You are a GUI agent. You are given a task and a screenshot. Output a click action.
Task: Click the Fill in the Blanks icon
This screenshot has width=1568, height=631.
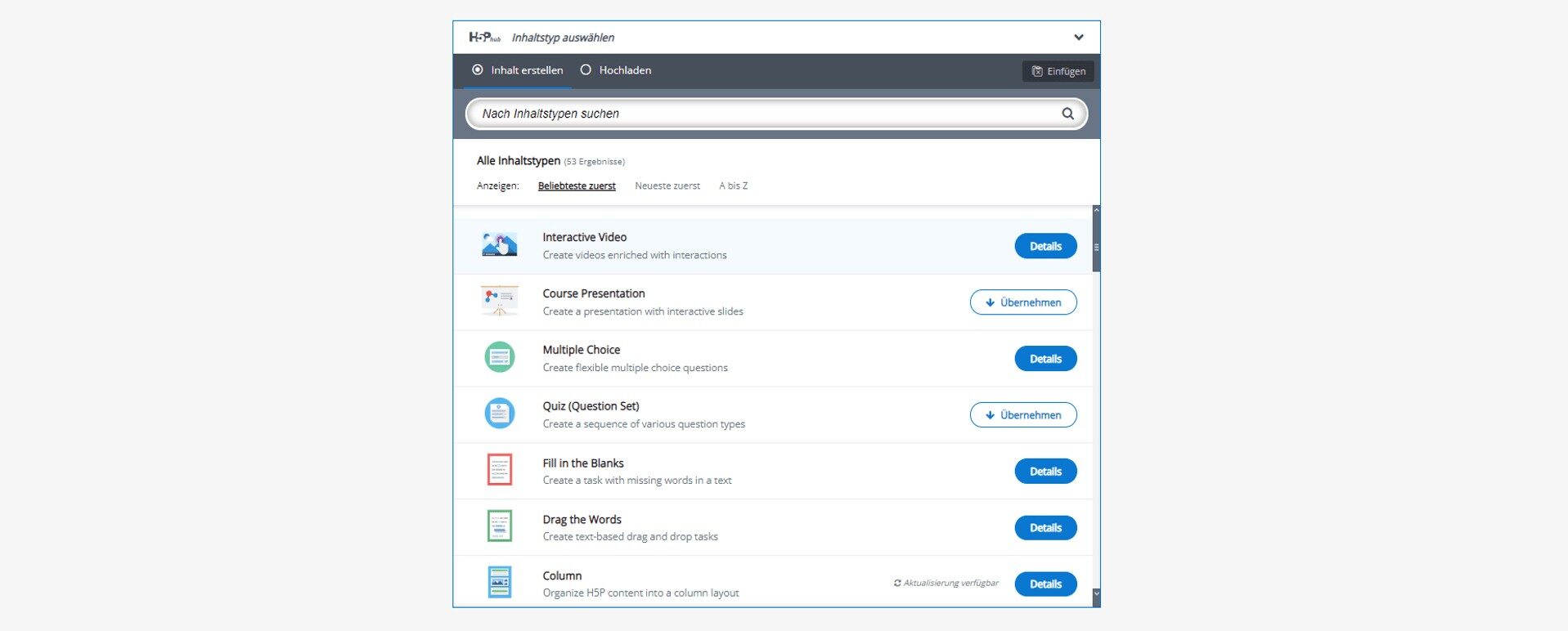(x=499, y=470)
